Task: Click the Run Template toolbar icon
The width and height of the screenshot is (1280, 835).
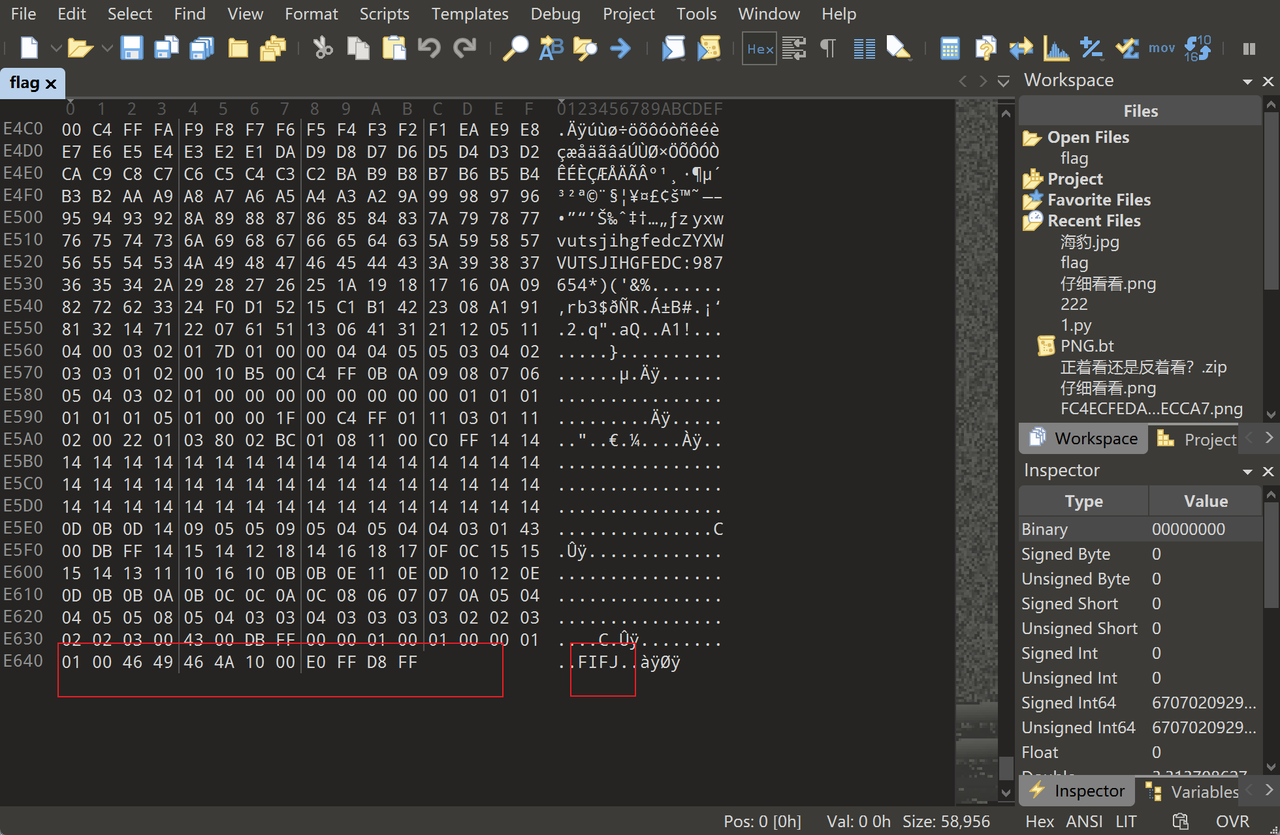Action: [709, 47]
